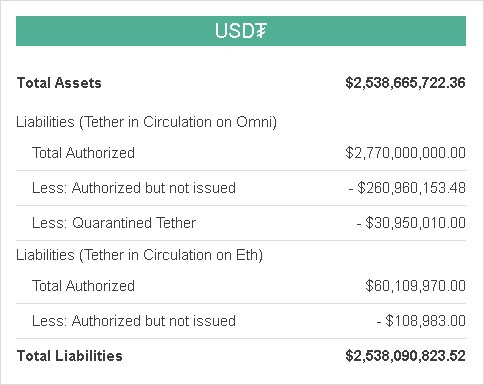Select Eth Authorized but not issued row
Viewport: 484px width, 385px height.
click(241, 321)
